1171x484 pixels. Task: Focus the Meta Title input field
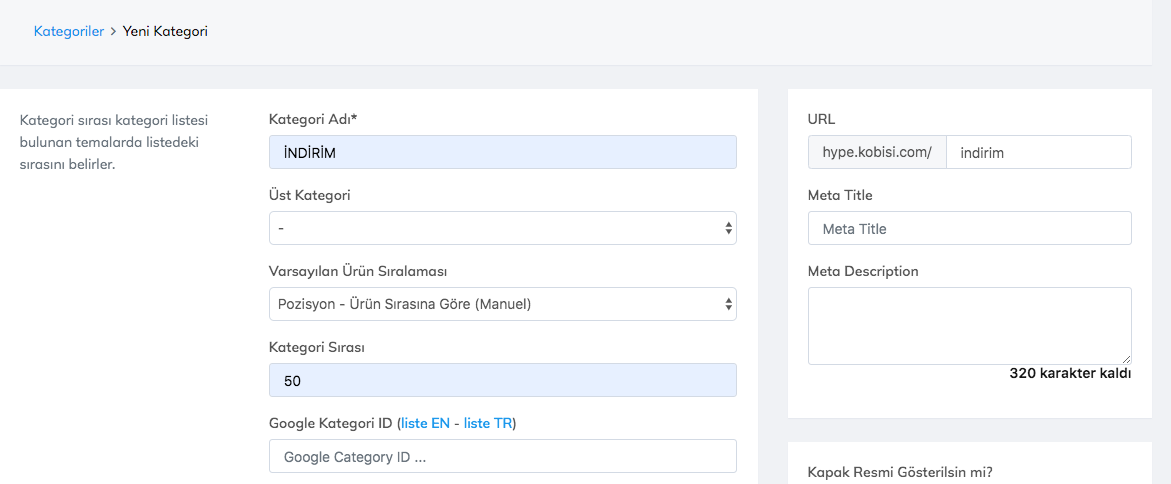point(969,228)
